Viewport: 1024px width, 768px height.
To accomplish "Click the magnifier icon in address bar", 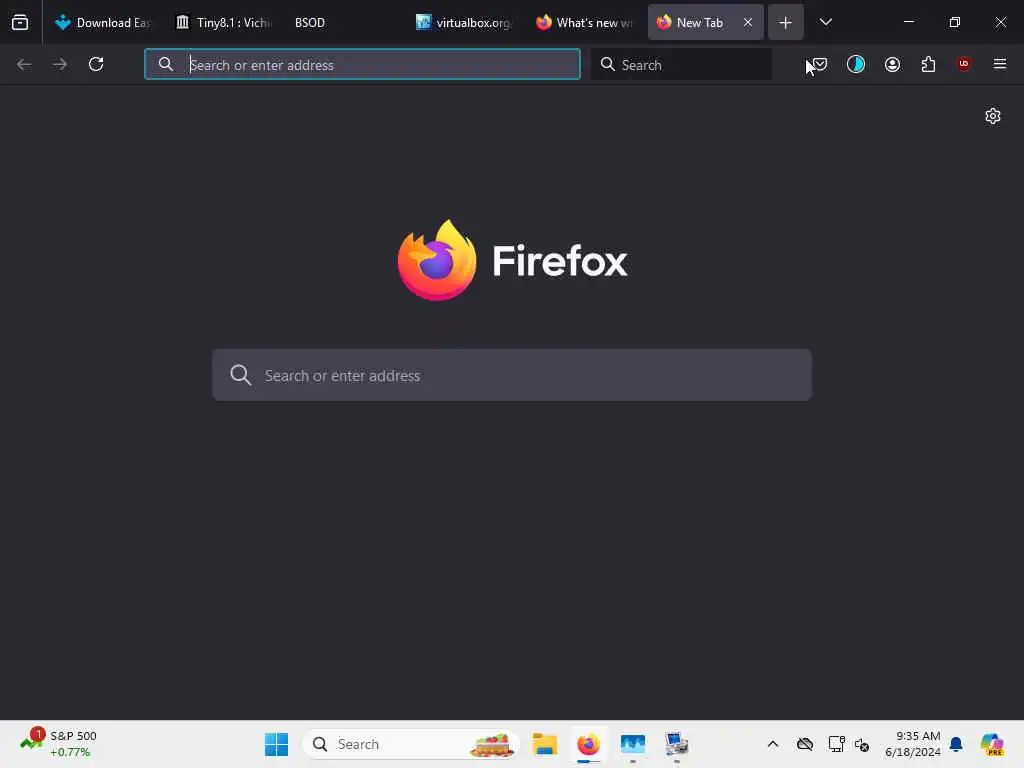I will (x=166, y=64).
